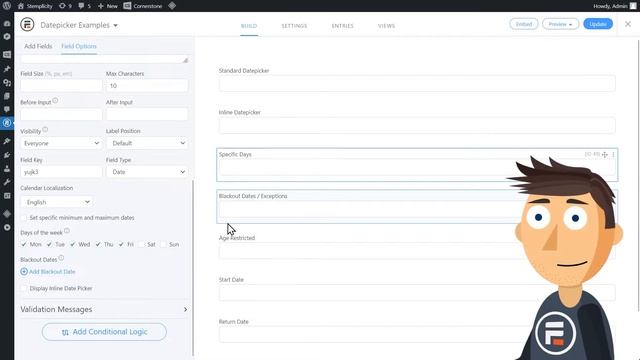
Task: Open the Label Position dropdown
Action: pos(147,143)
